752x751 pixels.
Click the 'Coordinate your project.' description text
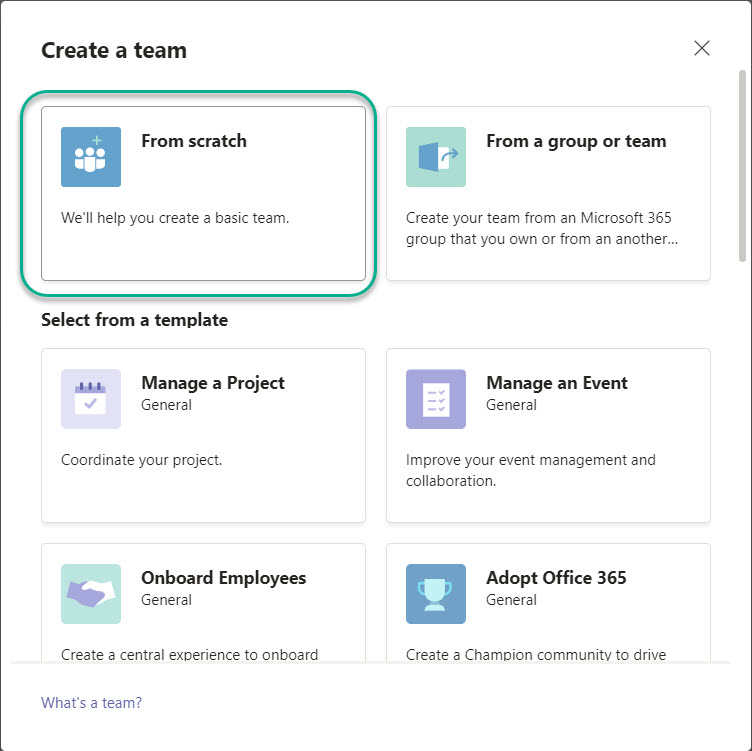(141, 460)
